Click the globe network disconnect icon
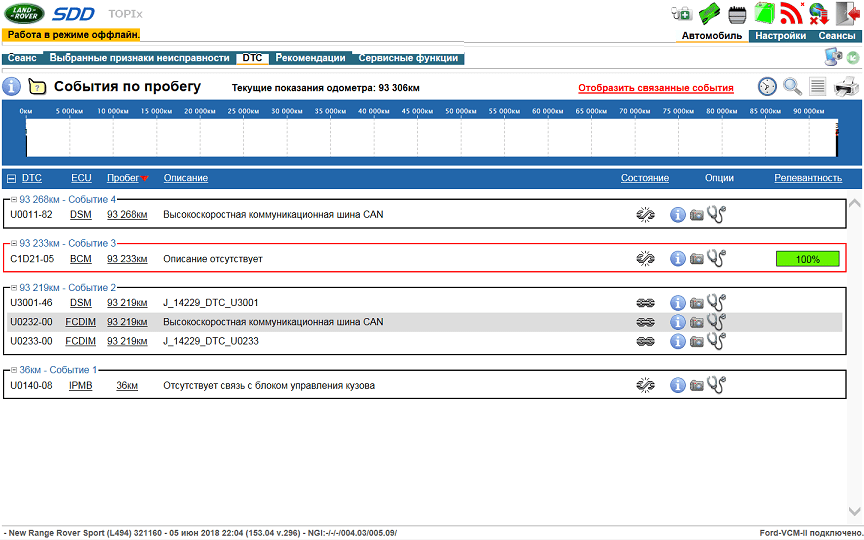 pyautogui.click(x=819, y=14)
